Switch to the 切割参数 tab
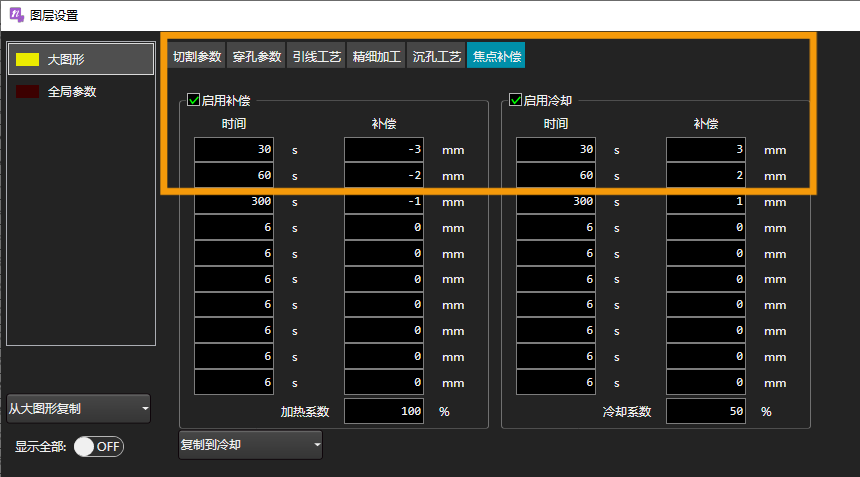This screenshot has height=477, width=860. (196, 57)
